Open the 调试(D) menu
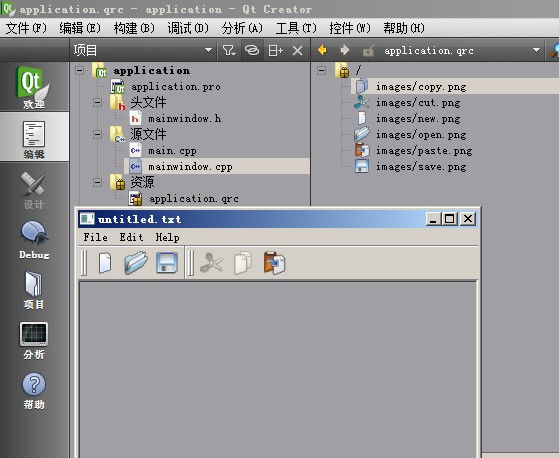This screenshot has width=559, height=458. point(188,28)
